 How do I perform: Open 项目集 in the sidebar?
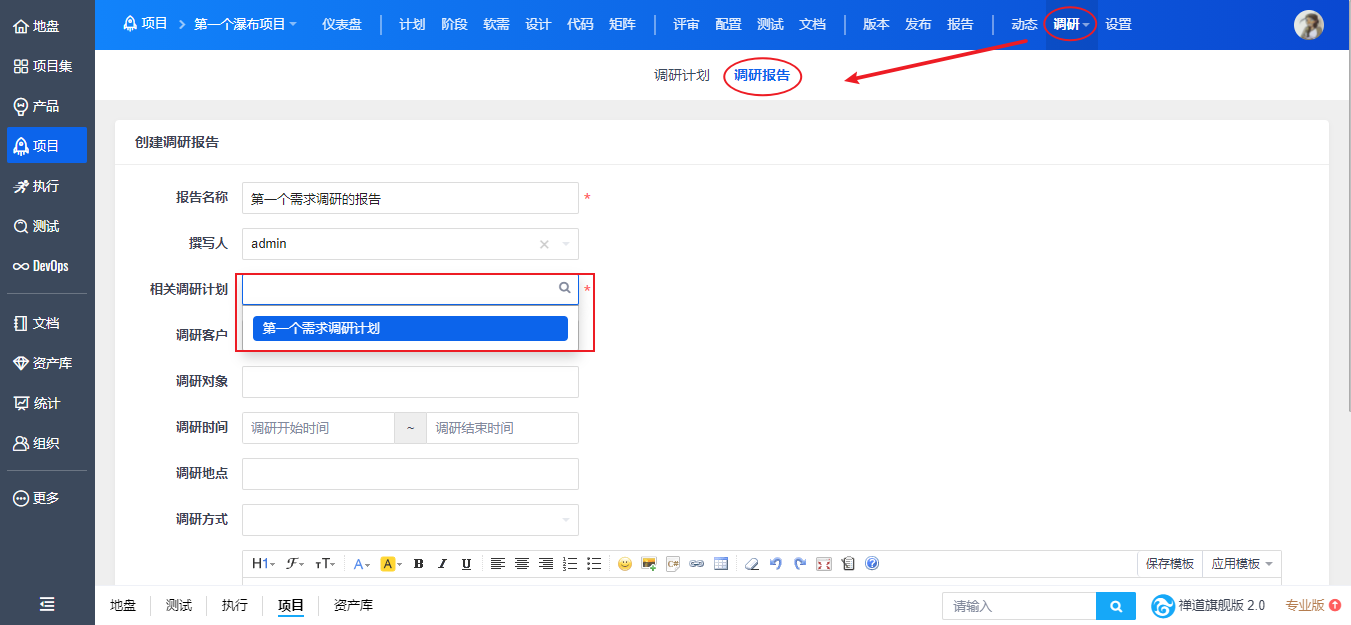[47, 66]
